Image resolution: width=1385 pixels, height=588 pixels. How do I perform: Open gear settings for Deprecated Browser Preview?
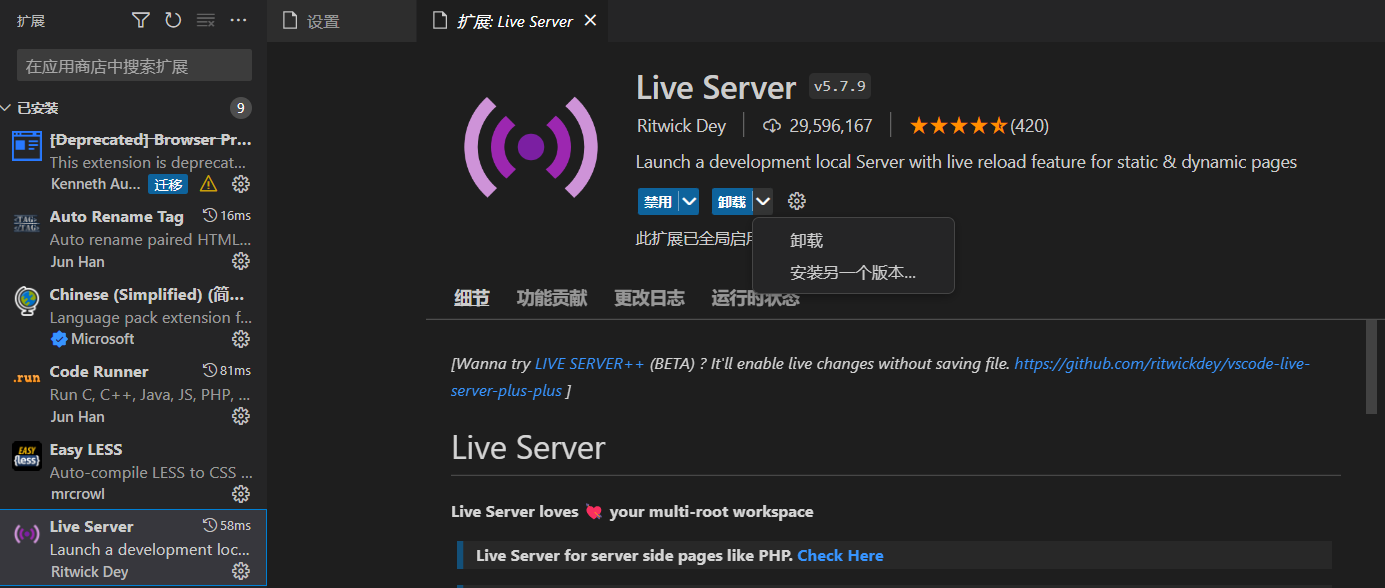[241, 184]
